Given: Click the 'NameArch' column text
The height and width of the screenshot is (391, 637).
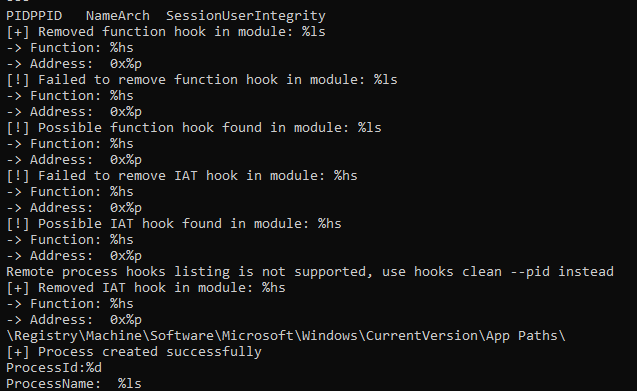Looking at the screenshot, I should click(x=118, y=16).
